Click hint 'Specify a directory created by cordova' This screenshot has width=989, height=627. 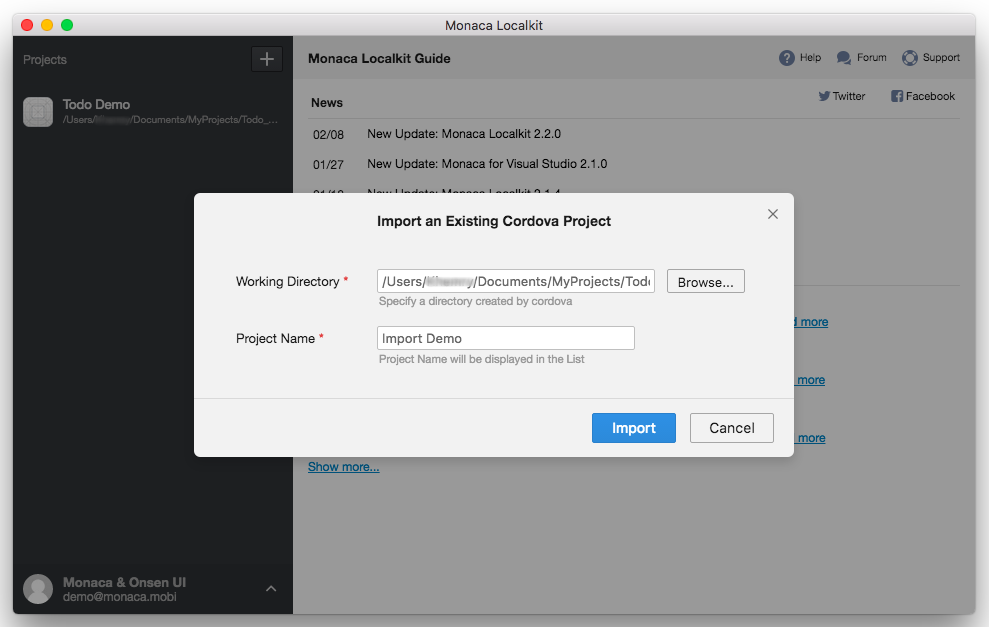[476, 302]
